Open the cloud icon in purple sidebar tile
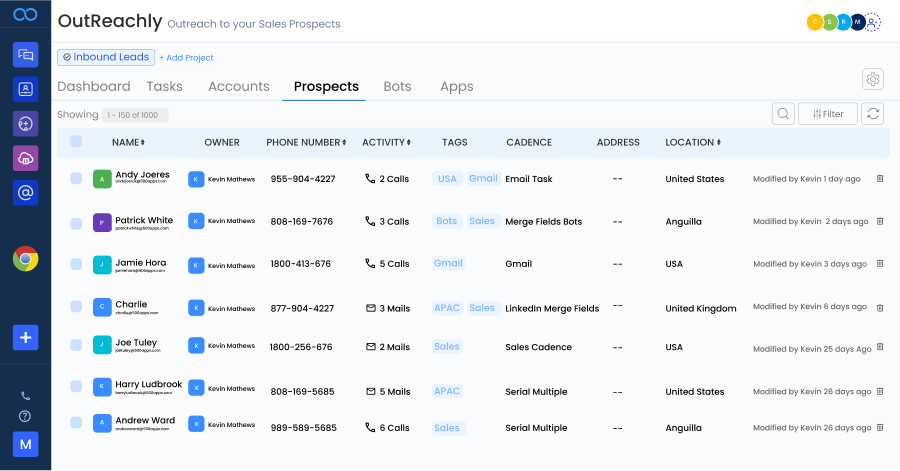This screenshot has height=471, width=900. tap(25, 158)
